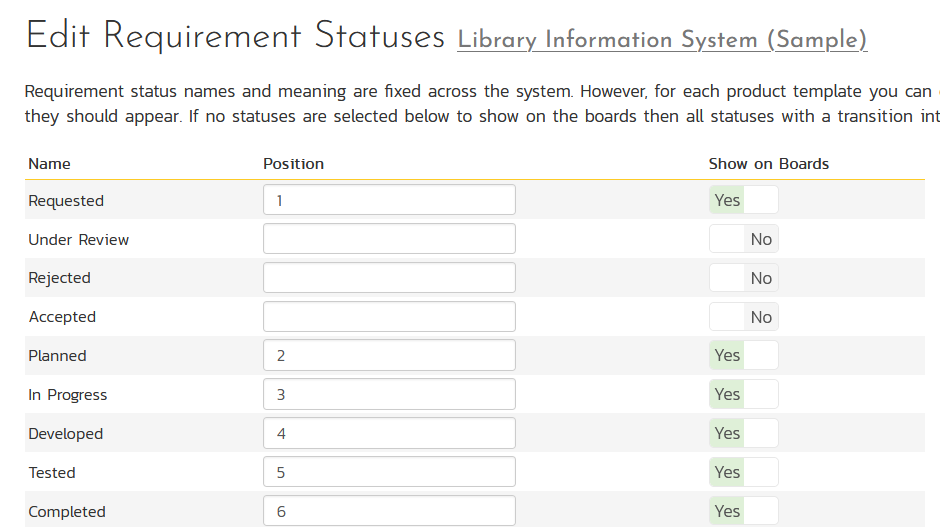940x527 pixels.
Task: Click the Position box for Tested
Action: tap(389, 472)
